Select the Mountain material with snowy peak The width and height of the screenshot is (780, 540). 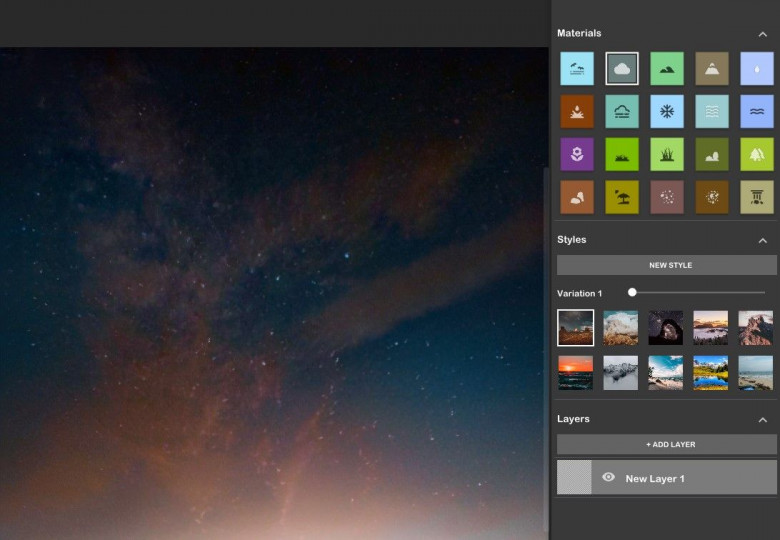tap(712, 69)
